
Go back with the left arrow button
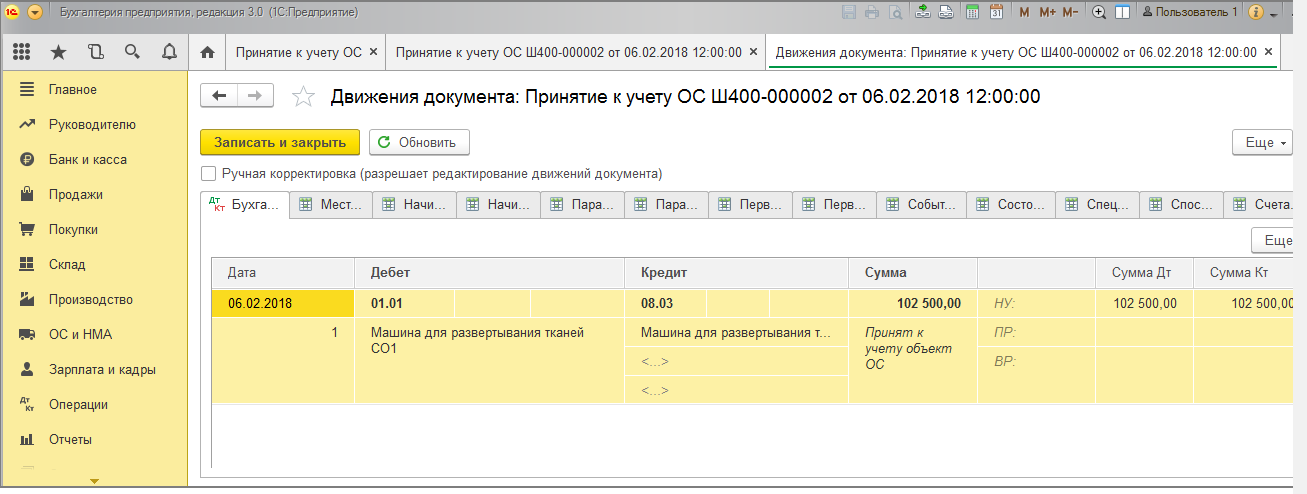coord(220,95)
